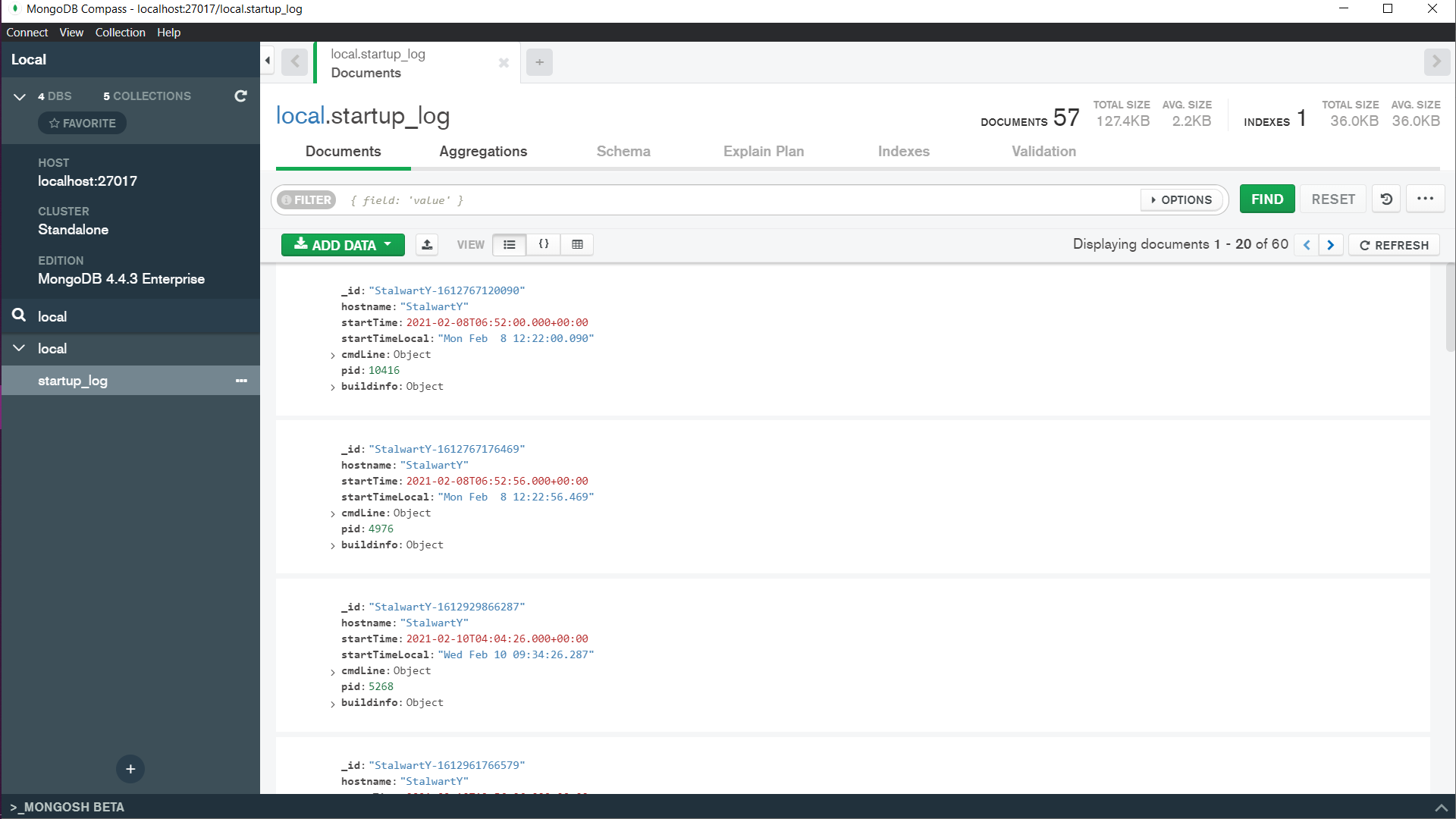This screenshot has height=819, width=1456.
Task: Create a new database with plus button
Action: pyautogui.click(x=130, y=769)
